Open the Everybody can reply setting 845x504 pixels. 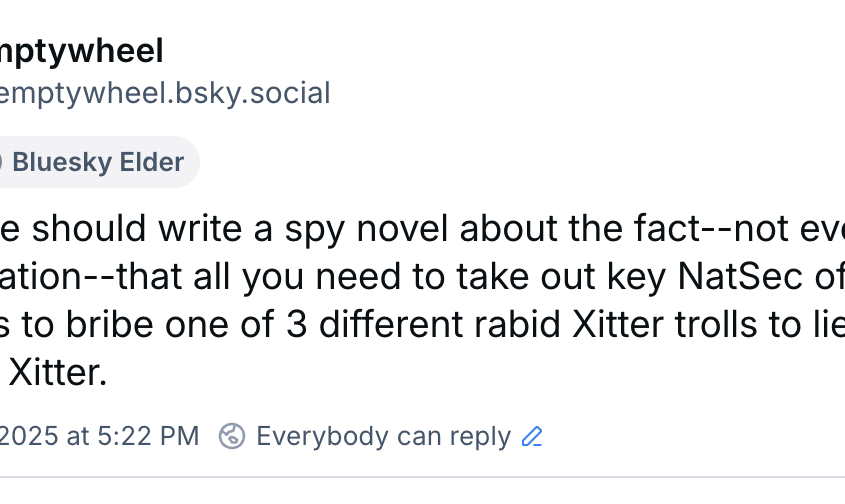383,436
